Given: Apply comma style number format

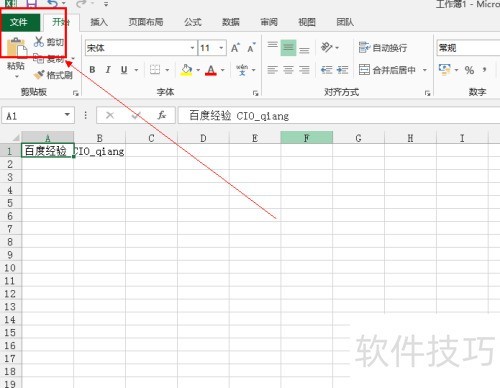Looking at the screenshot, I should point(484,70).
